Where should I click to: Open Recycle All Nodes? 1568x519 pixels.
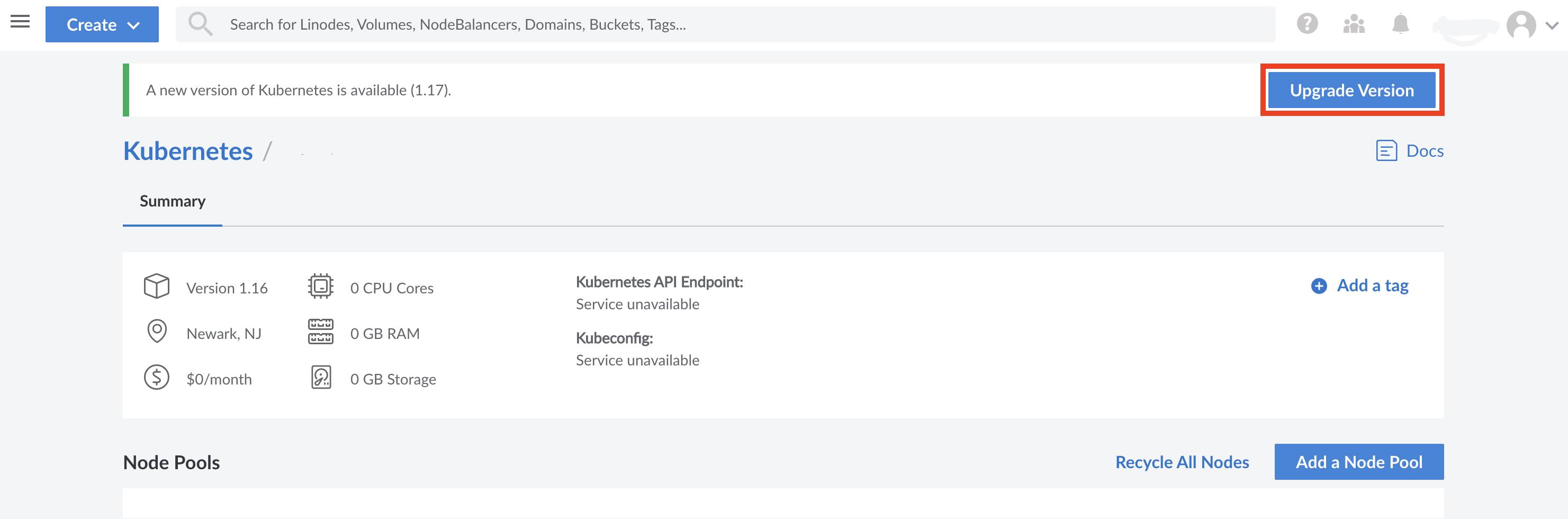click(1182, 462)
